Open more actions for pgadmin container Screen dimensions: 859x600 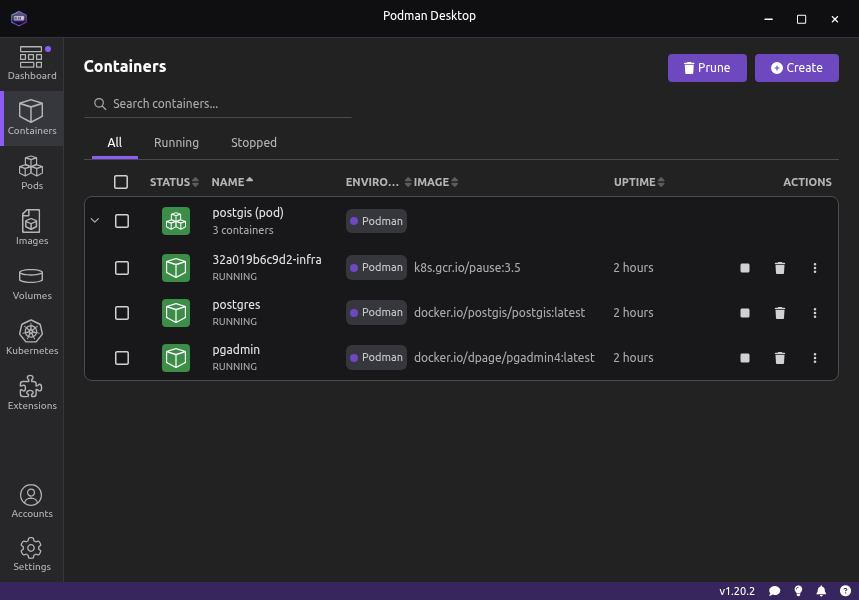[x=815, y=358]
